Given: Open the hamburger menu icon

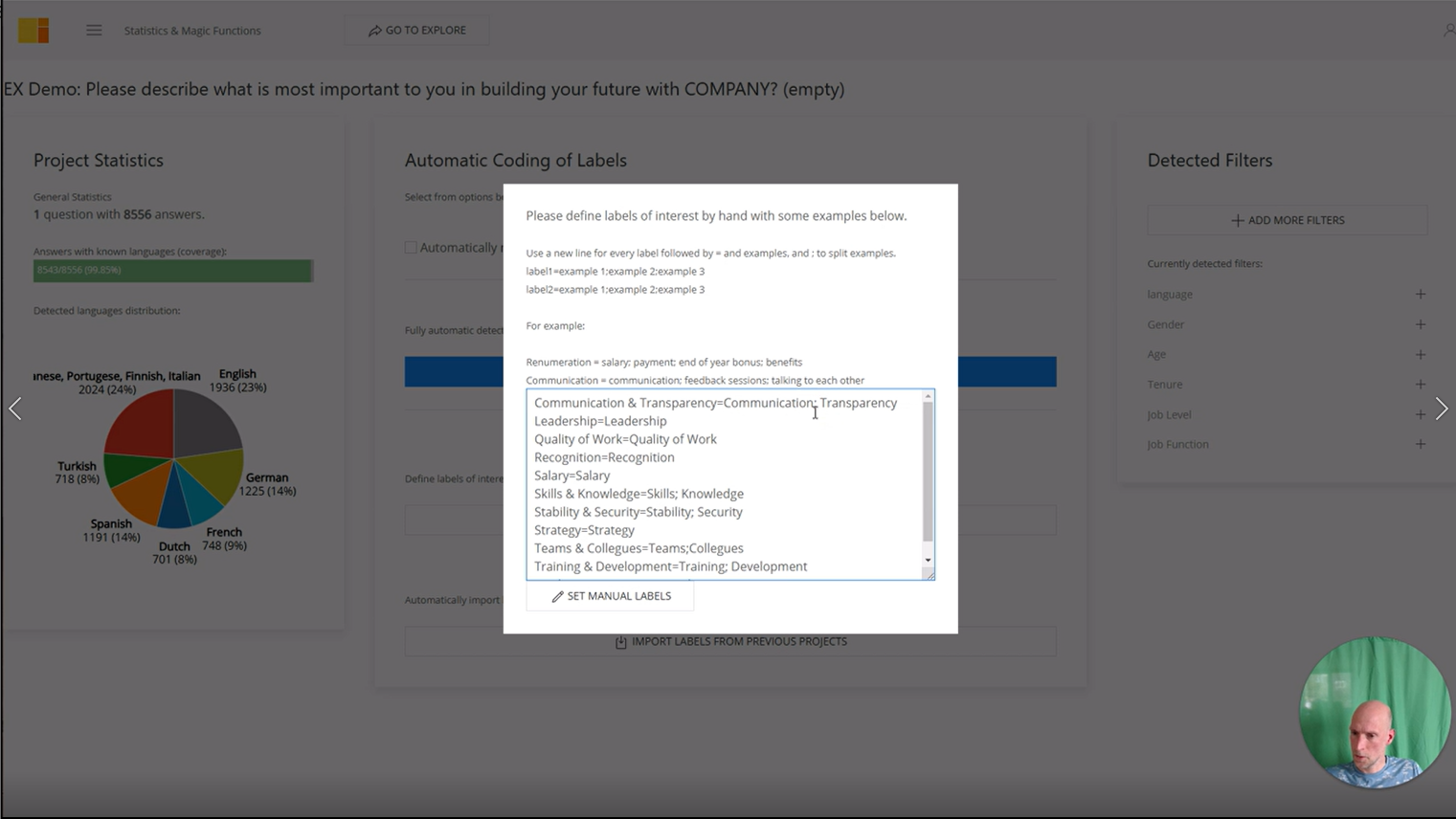Looking at the screenshot, I should [x=93, y=30].
